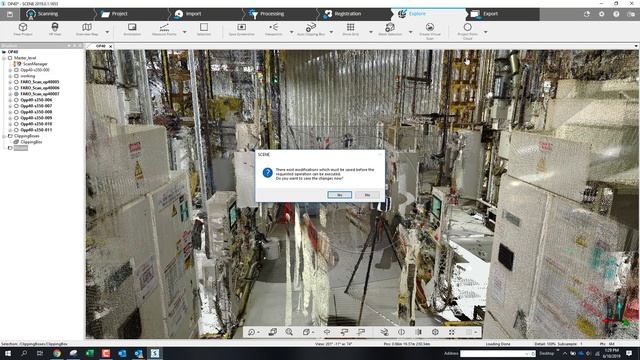Select the Opp40-s350-010 scan
The height and width of the screenshot is (360, 640).
point(36,124)
